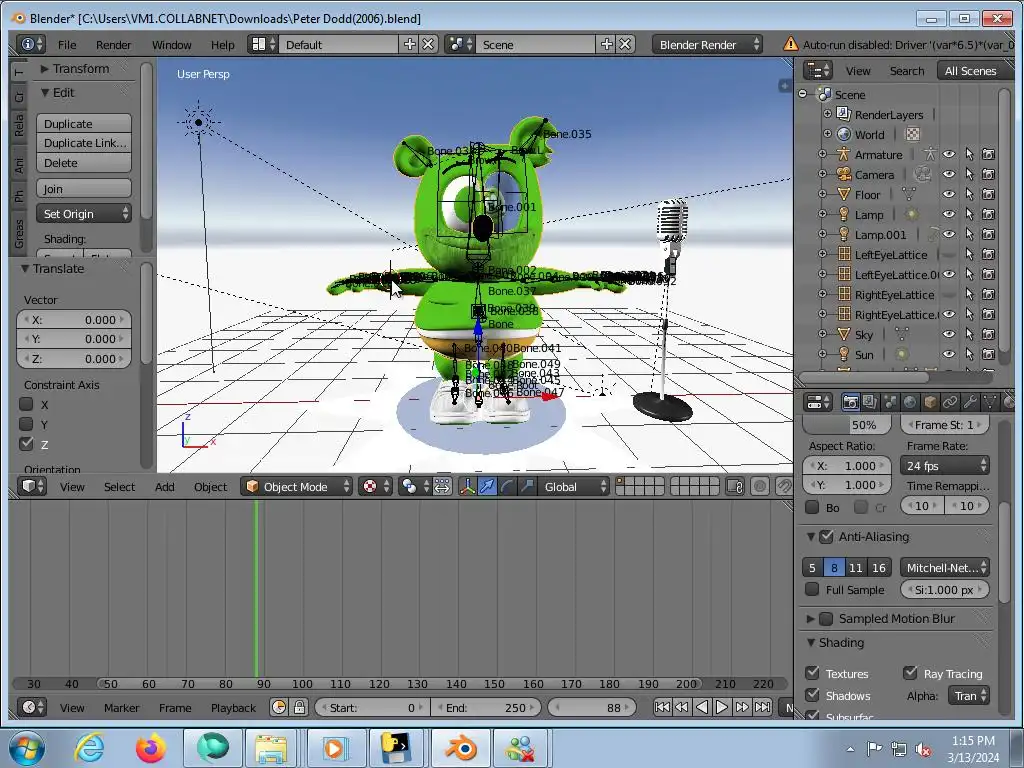This screenshot has width=1024, height=768.
Task: Open the World properties globe icon
Action: [x=910, y=402]
